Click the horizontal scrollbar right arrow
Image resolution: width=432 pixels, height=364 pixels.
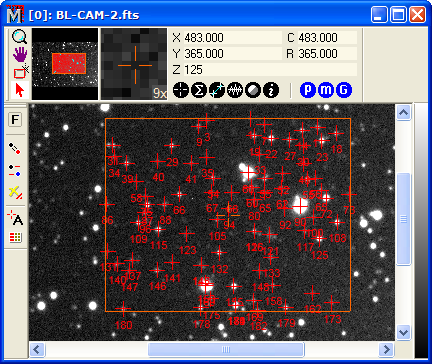tap(386, 350)
